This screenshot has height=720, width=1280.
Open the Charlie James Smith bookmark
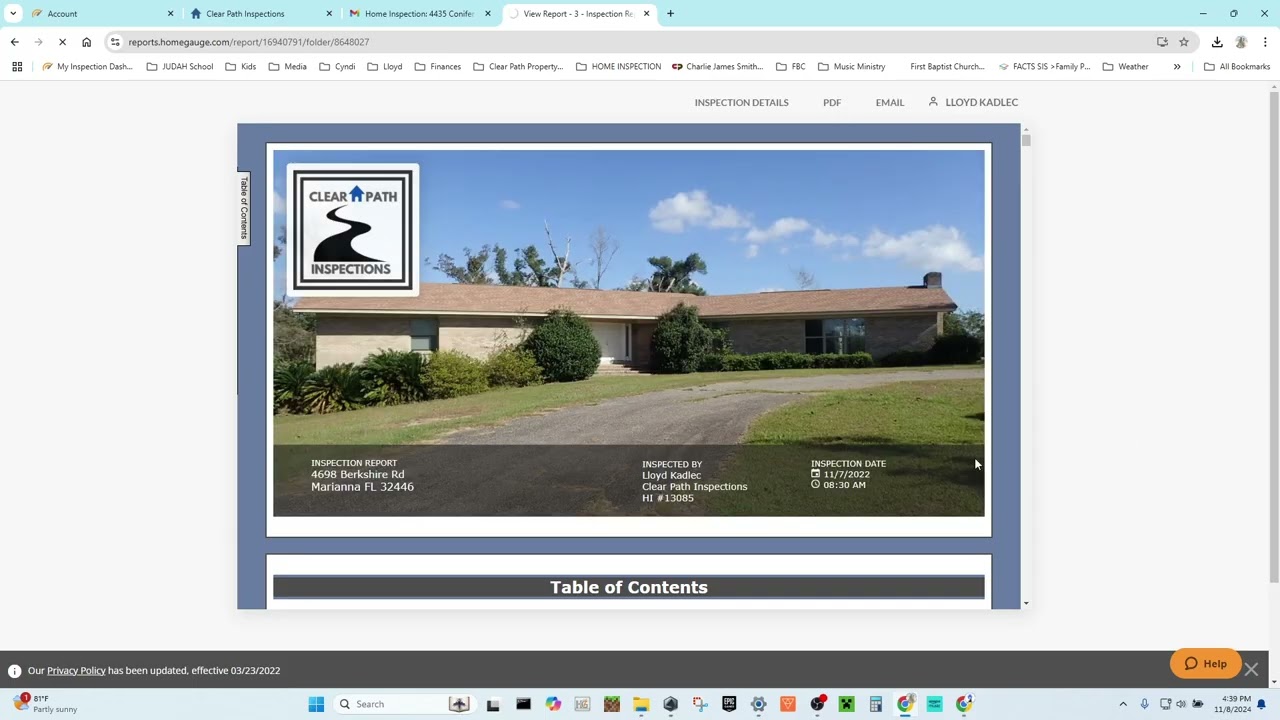coord(717,67)
